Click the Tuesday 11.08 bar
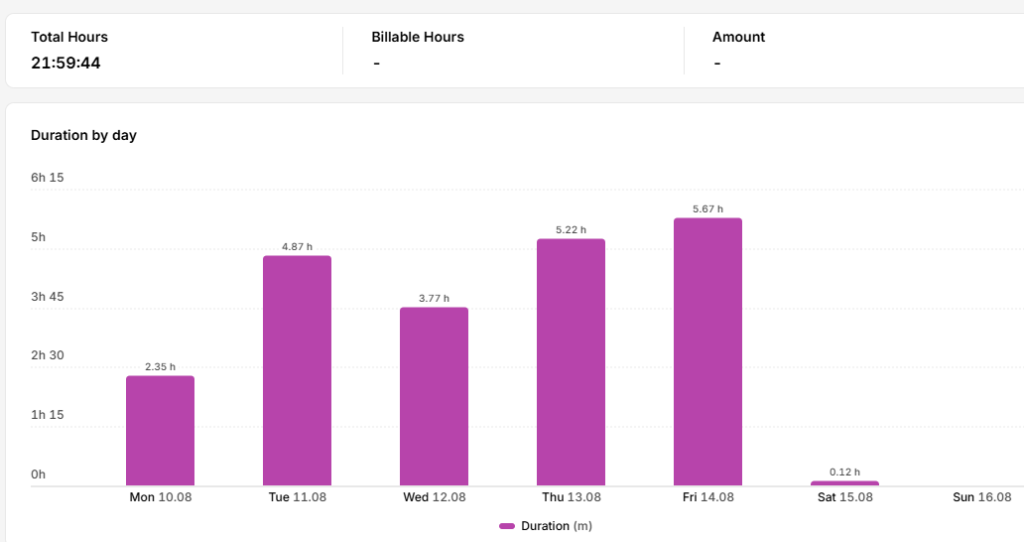Screen dimensions: 1024x542 [x=297, y=370]
